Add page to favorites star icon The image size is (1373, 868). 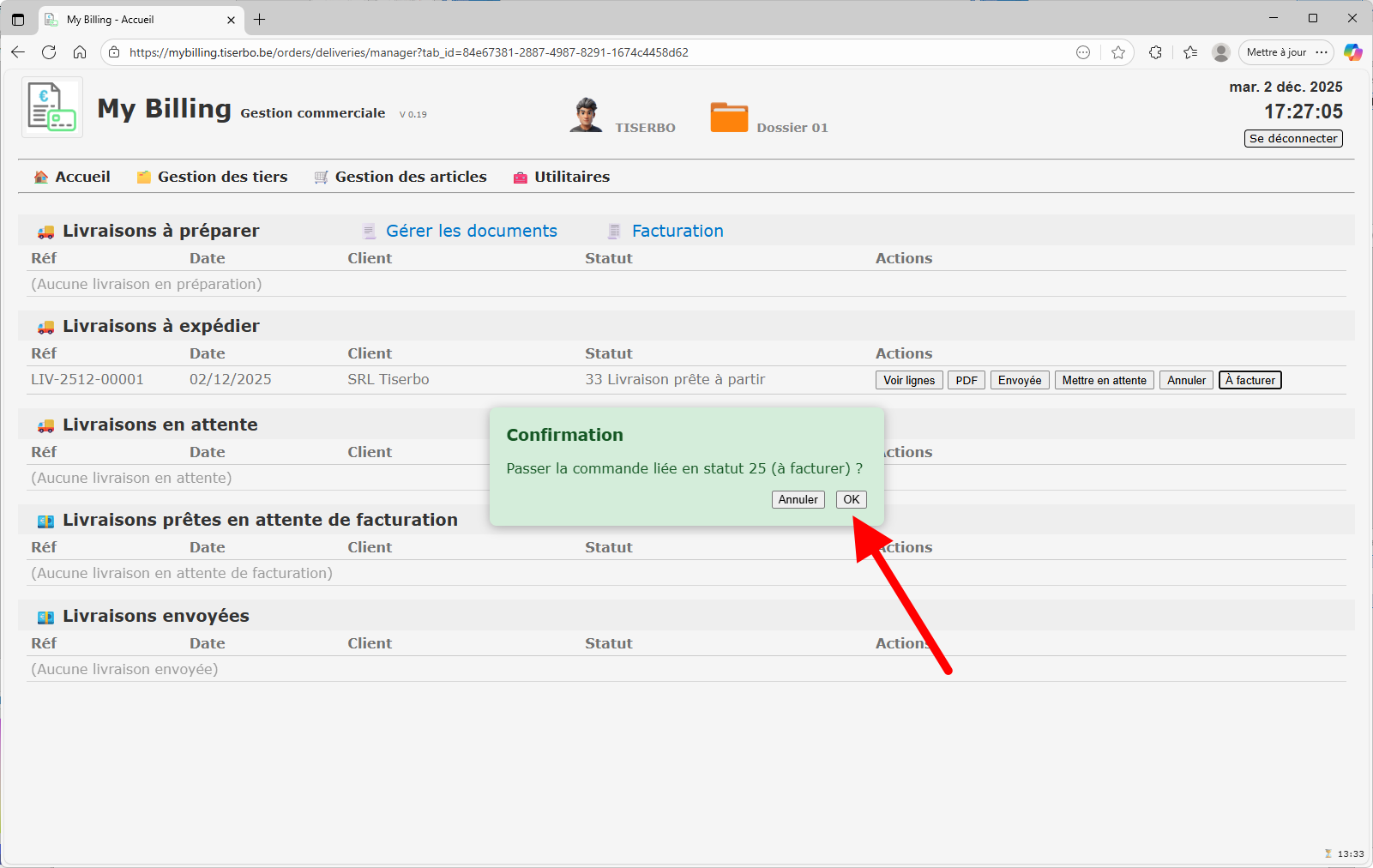click(x=1117, y=52)
